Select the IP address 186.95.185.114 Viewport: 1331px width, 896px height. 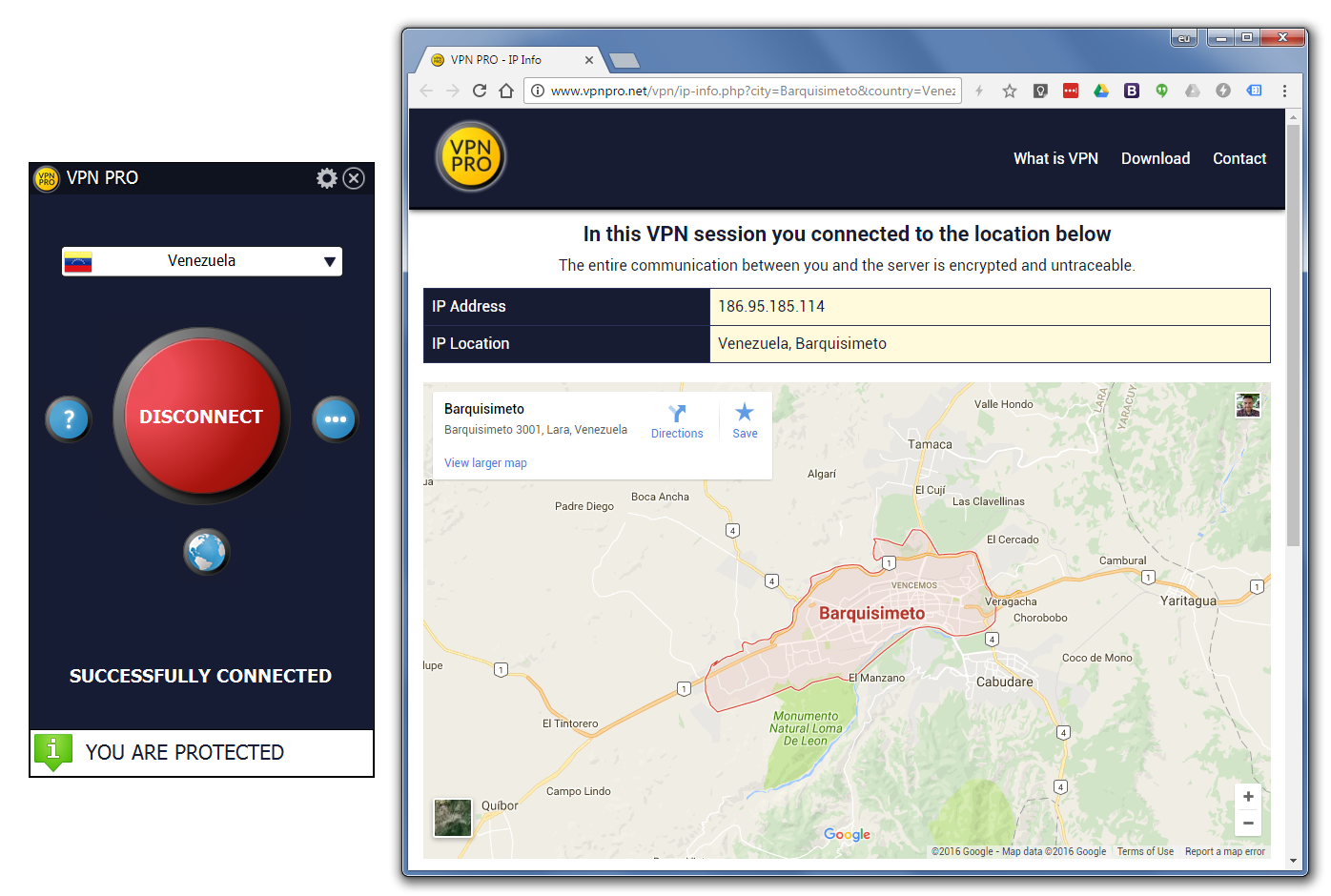771,306
